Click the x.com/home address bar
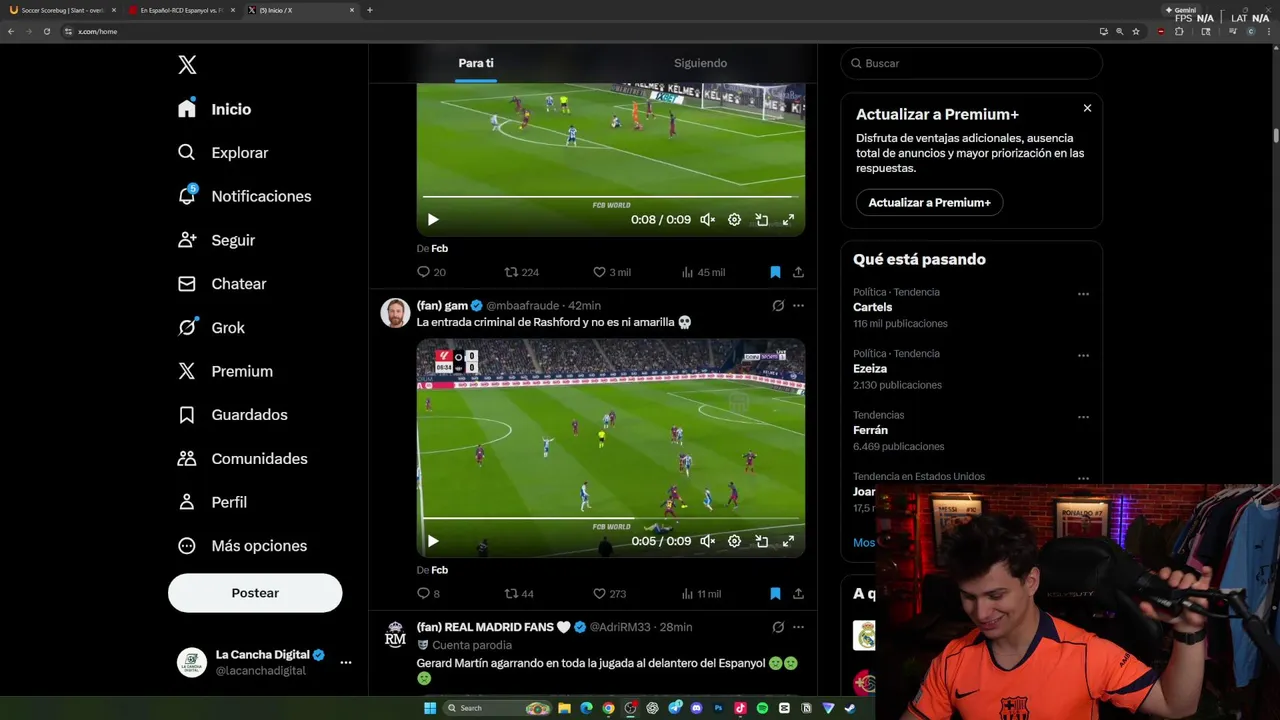This screenshot has height=720, width=1280. click(x=580, y=31)
